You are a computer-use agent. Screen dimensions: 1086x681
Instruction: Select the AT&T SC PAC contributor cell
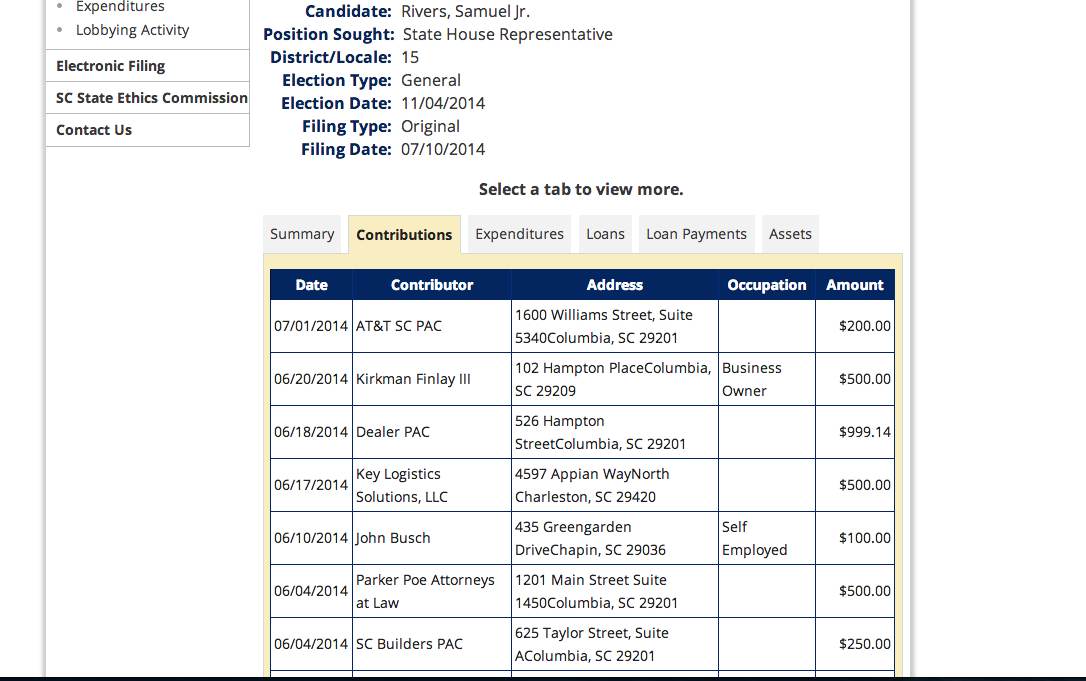pos(399,326)
